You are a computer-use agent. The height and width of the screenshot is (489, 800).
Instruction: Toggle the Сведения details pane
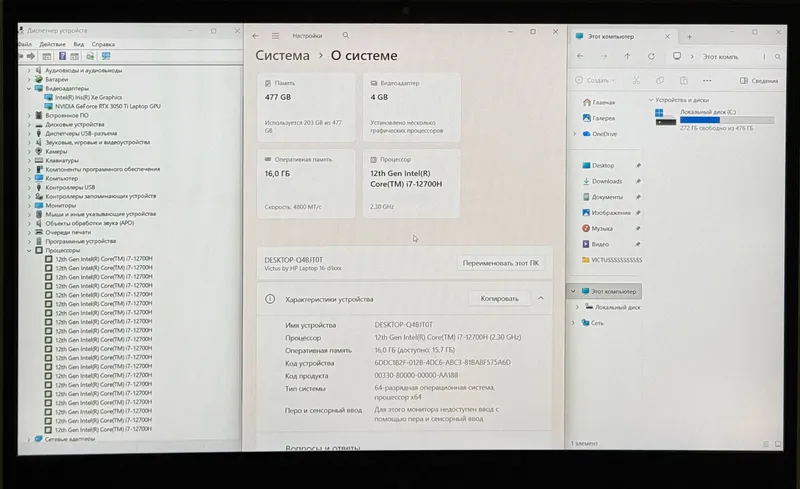click(759, 81)
